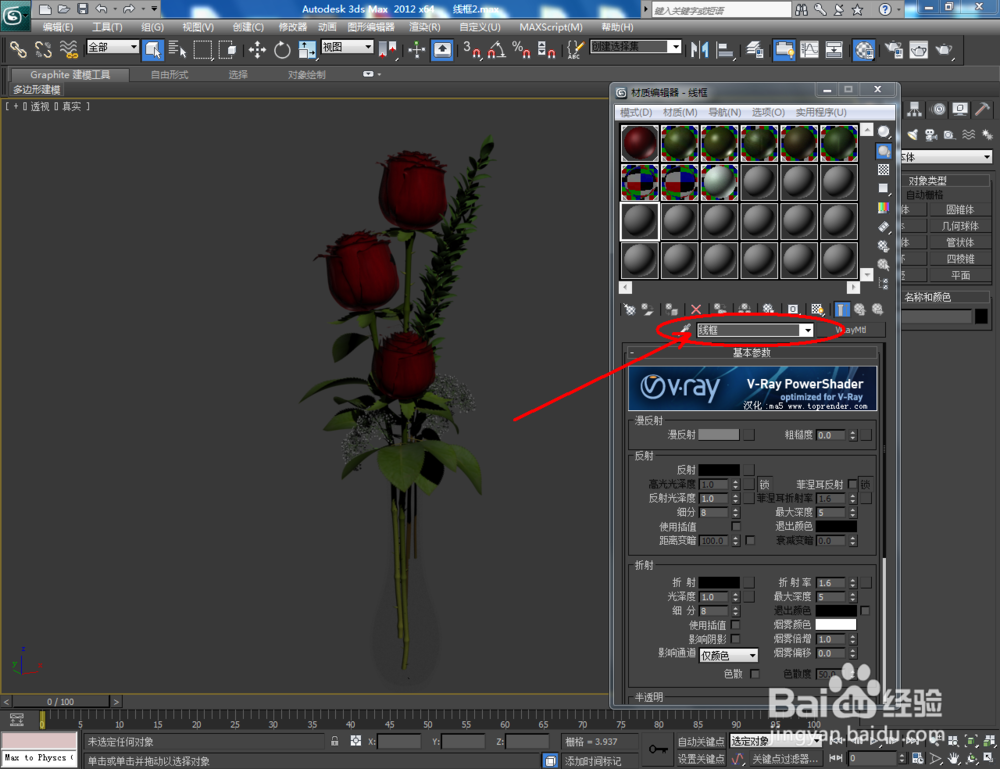Open 'MAXScript(M)' menu
This screenshot has height=769, width=1000.
[x=550, y=27]
